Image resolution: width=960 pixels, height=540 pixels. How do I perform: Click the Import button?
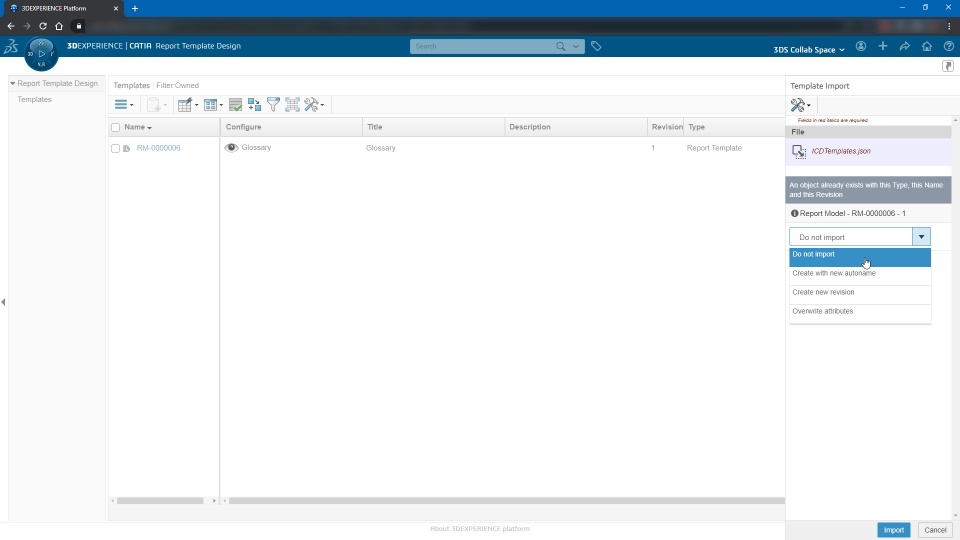(893, 530)
